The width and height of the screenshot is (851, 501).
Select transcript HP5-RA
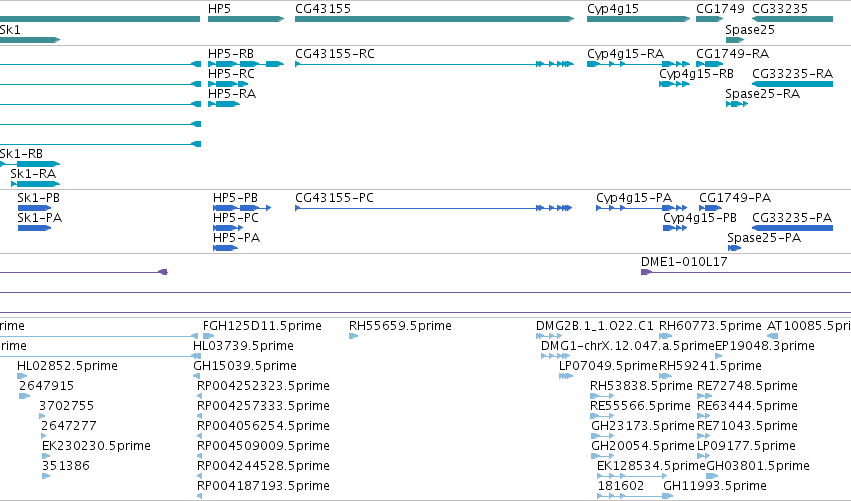224,104
